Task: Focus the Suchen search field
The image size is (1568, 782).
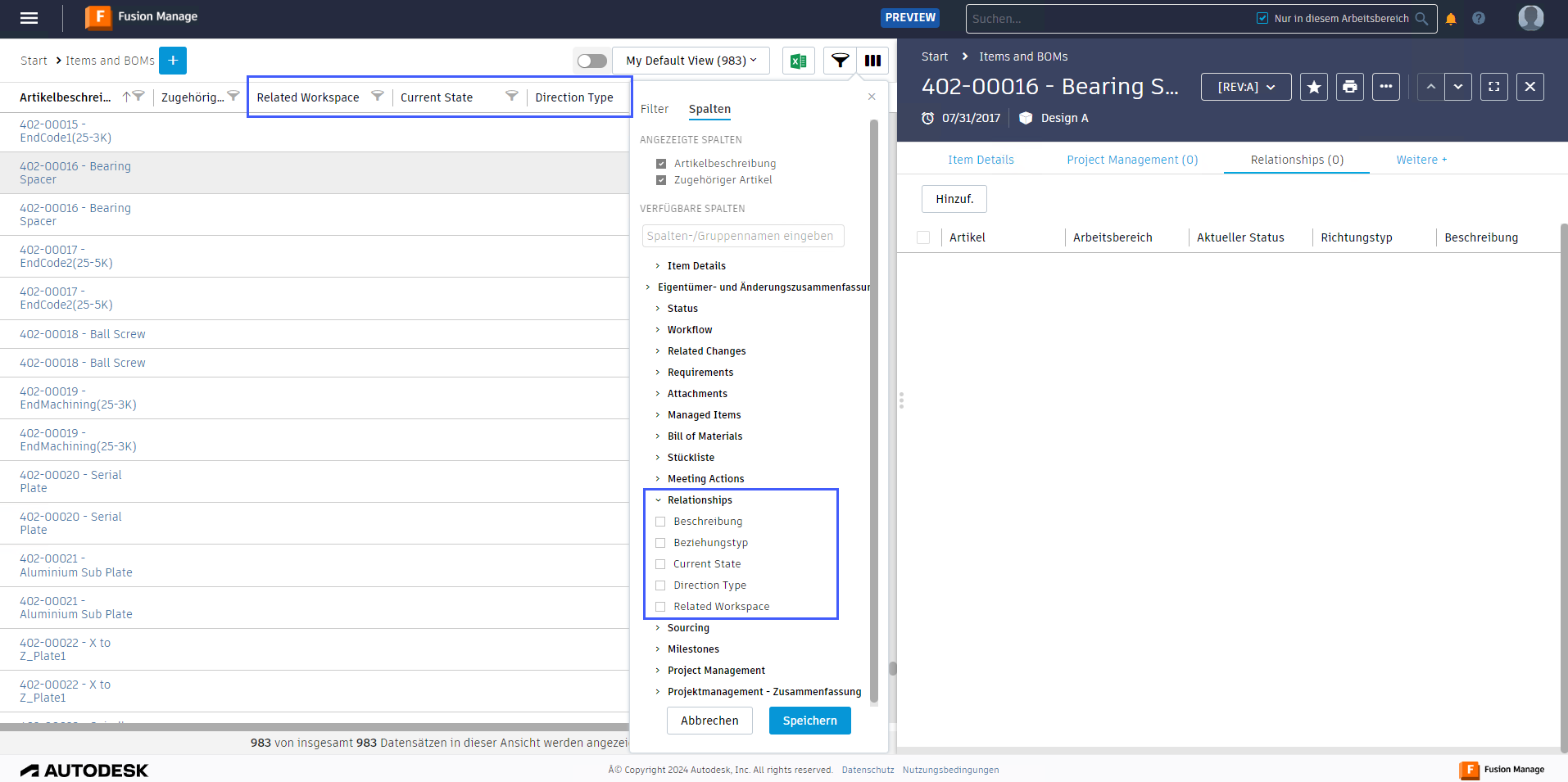Action: 1111,19
